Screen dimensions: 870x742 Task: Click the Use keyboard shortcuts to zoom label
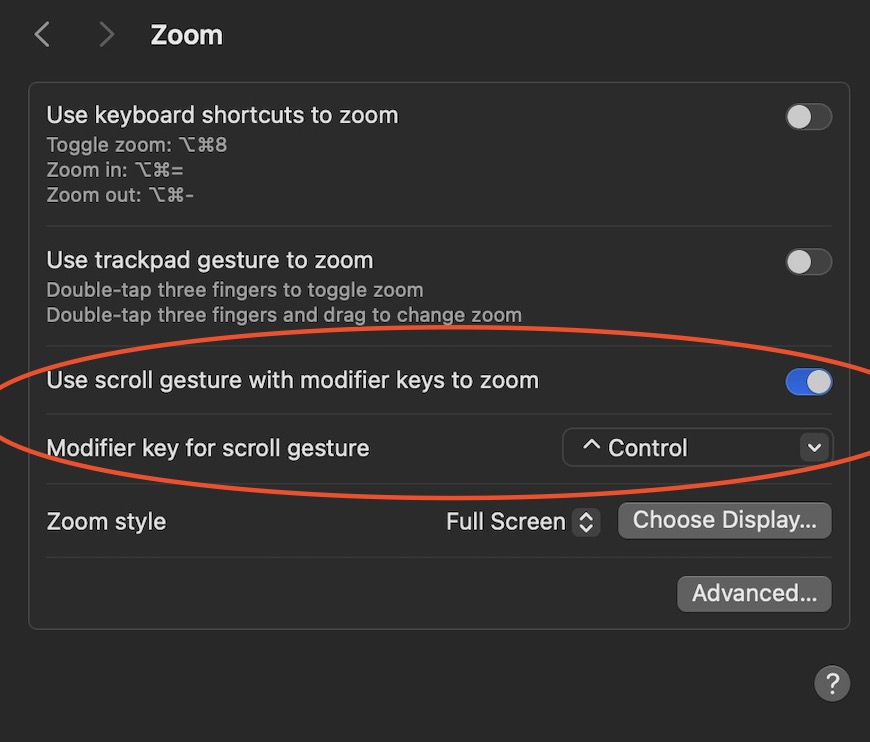[x=222, y=115]
